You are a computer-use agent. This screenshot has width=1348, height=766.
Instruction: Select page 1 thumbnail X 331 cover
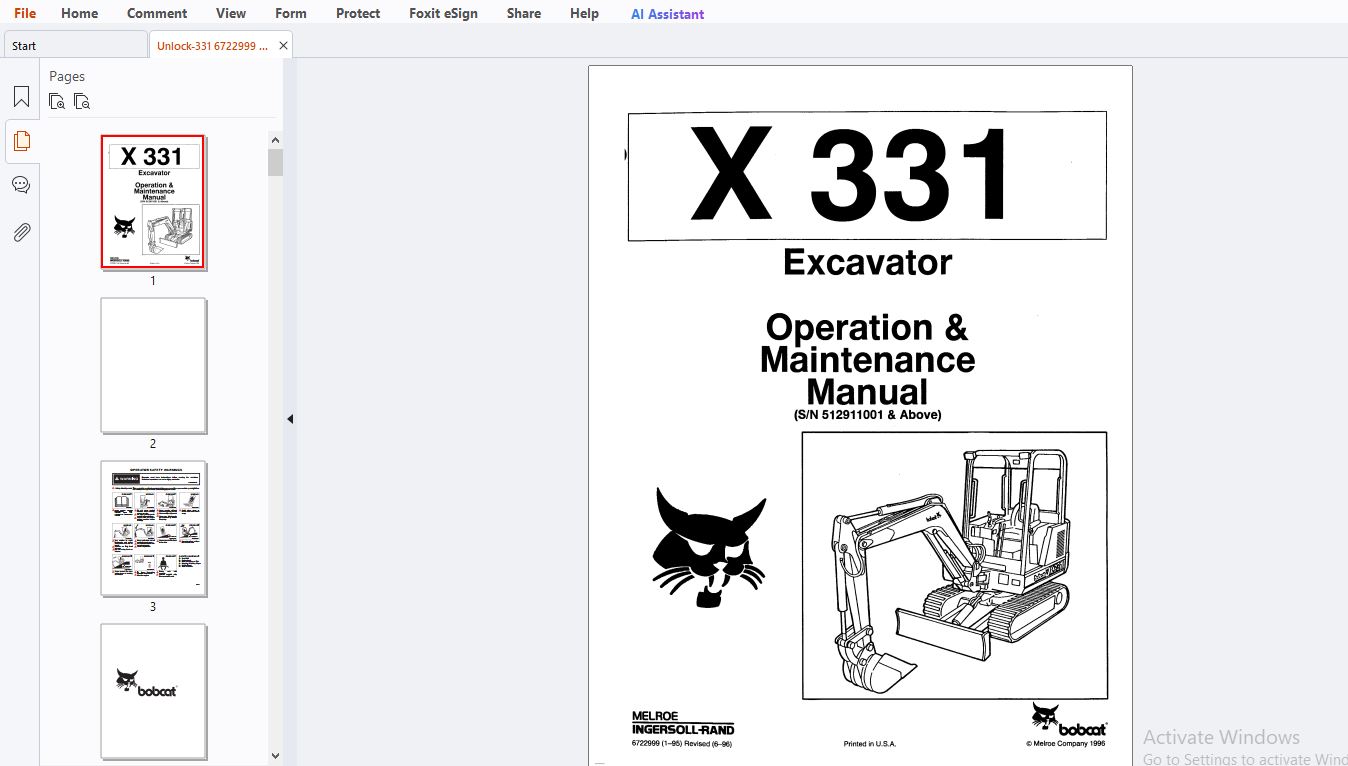[153, 202]
